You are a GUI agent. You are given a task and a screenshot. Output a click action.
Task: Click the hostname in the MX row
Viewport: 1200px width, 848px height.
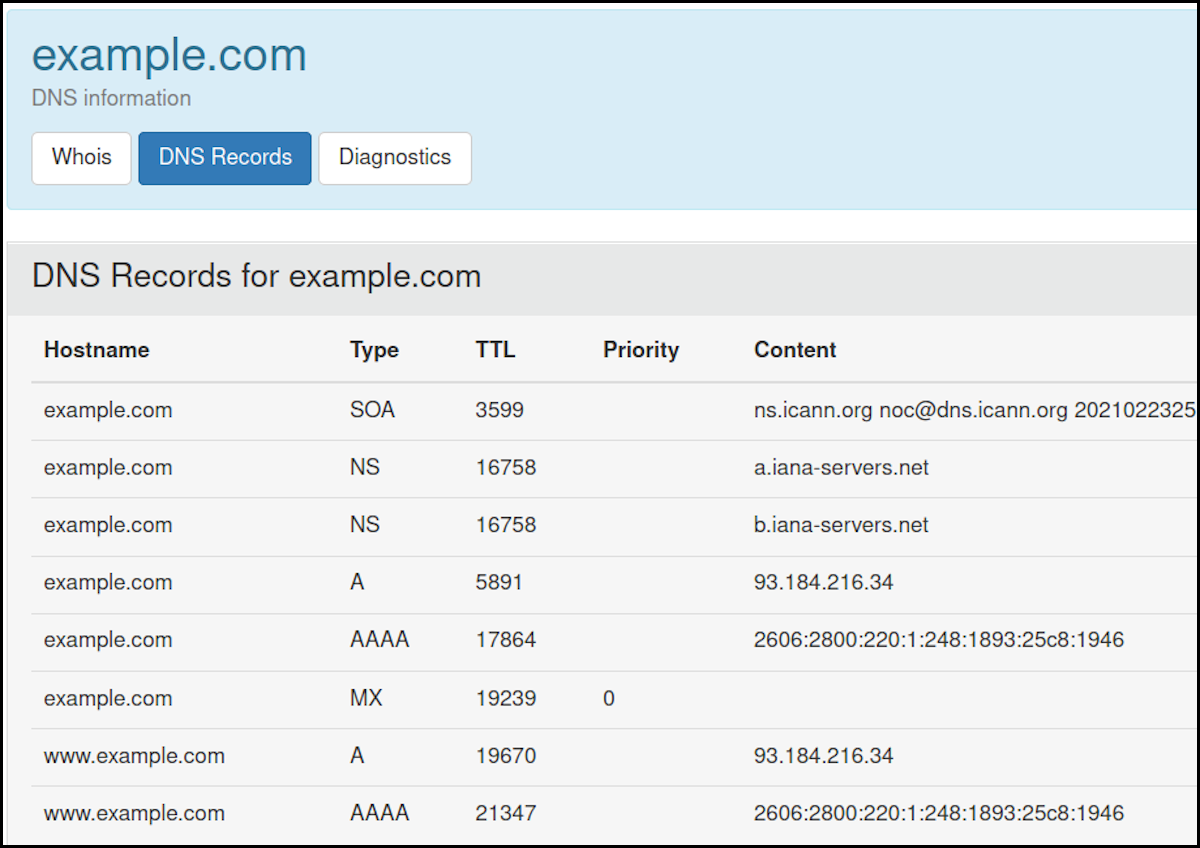[108, 698]
